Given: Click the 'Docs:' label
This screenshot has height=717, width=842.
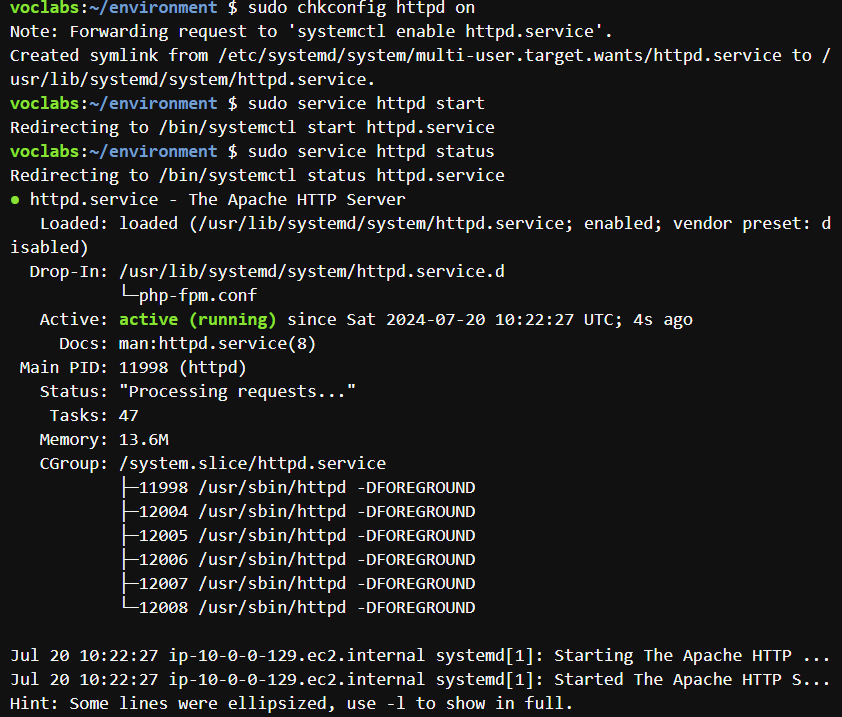Looking at the screenshot, I should pyautogui.click(x=84, y=344).
